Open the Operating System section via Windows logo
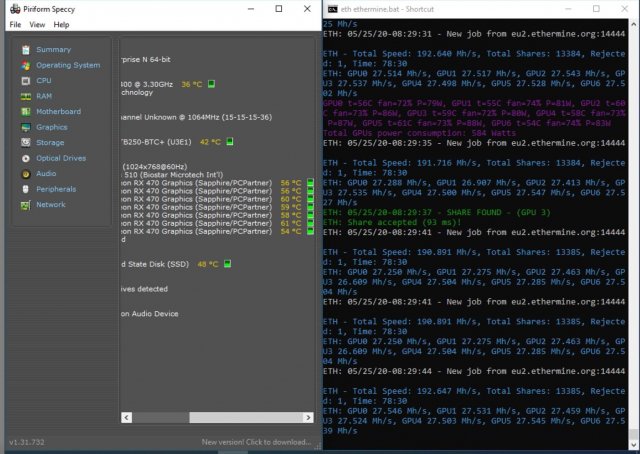This screenshot has width=640, height=454. pyautogui.click(x=25, y=65)
